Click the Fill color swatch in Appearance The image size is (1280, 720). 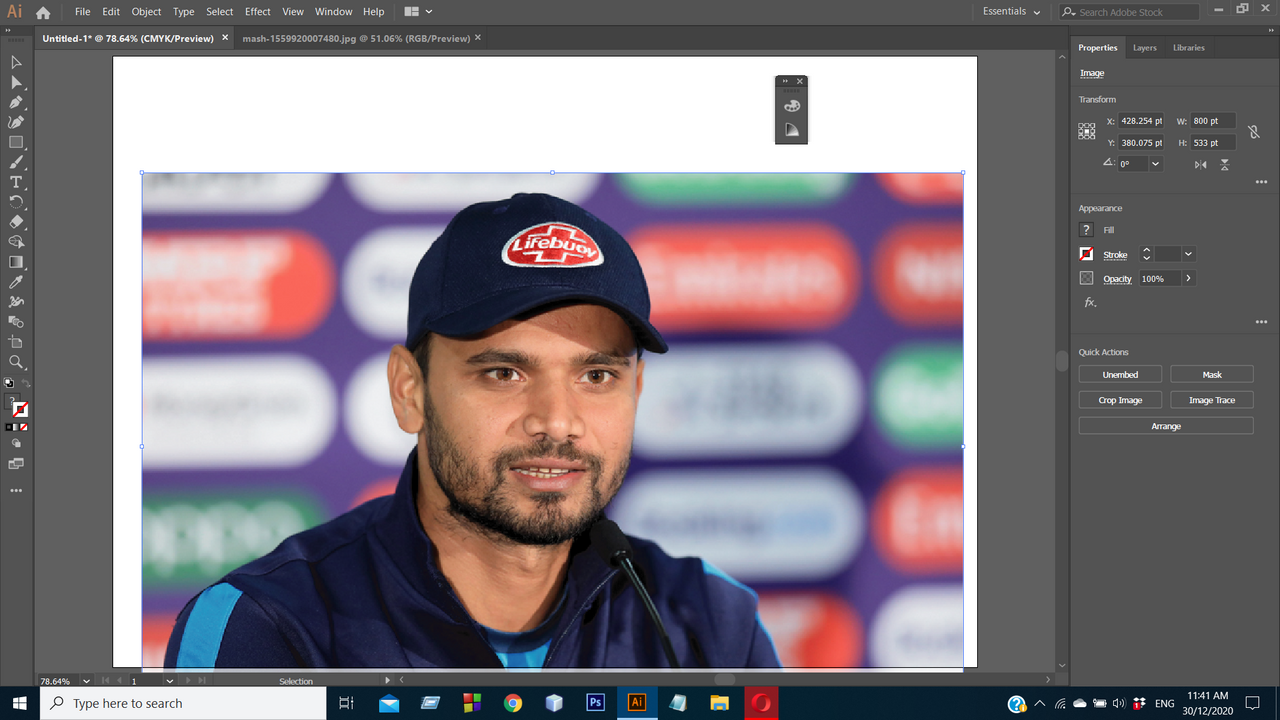1087,230
